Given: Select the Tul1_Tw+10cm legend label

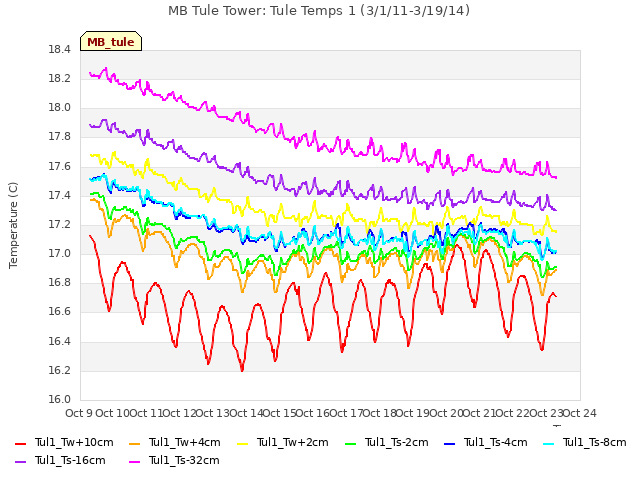Looking at the screenshot, I should [74, 442].
